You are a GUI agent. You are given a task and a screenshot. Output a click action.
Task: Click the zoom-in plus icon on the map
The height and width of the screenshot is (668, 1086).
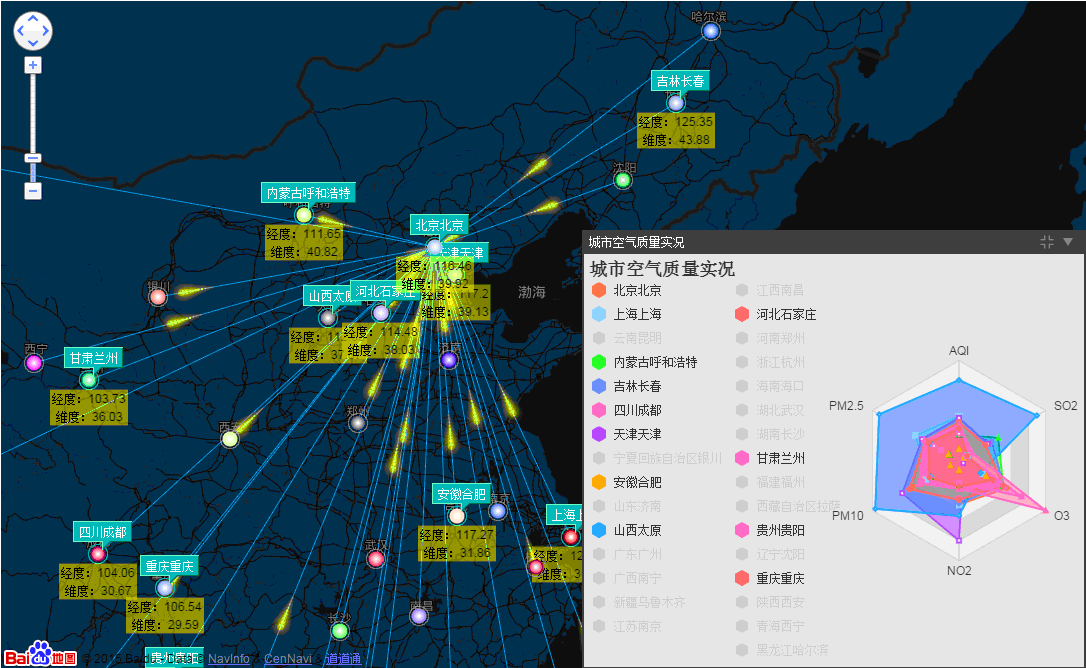32,64
